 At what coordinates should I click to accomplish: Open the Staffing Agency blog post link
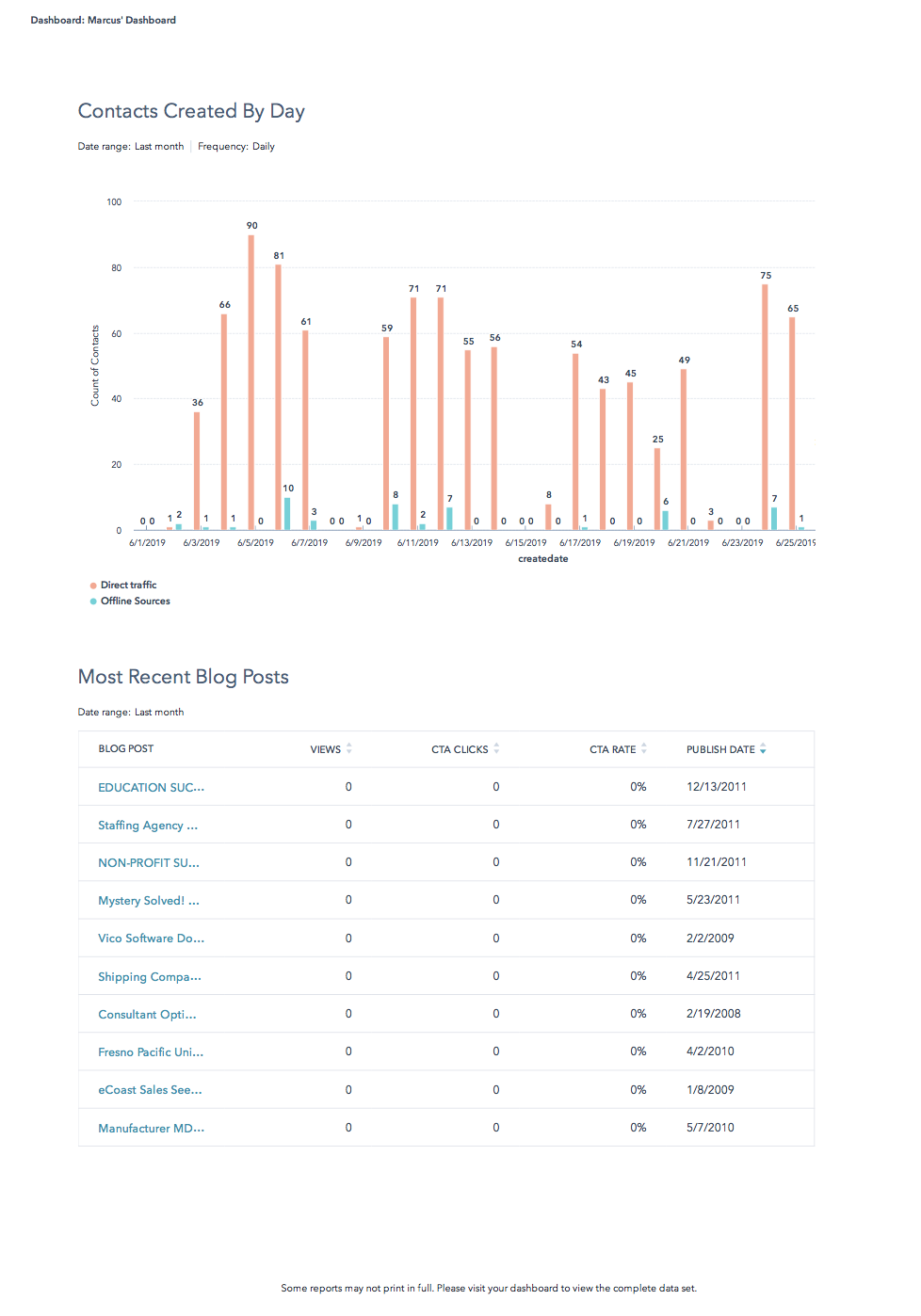click(148, 826)
